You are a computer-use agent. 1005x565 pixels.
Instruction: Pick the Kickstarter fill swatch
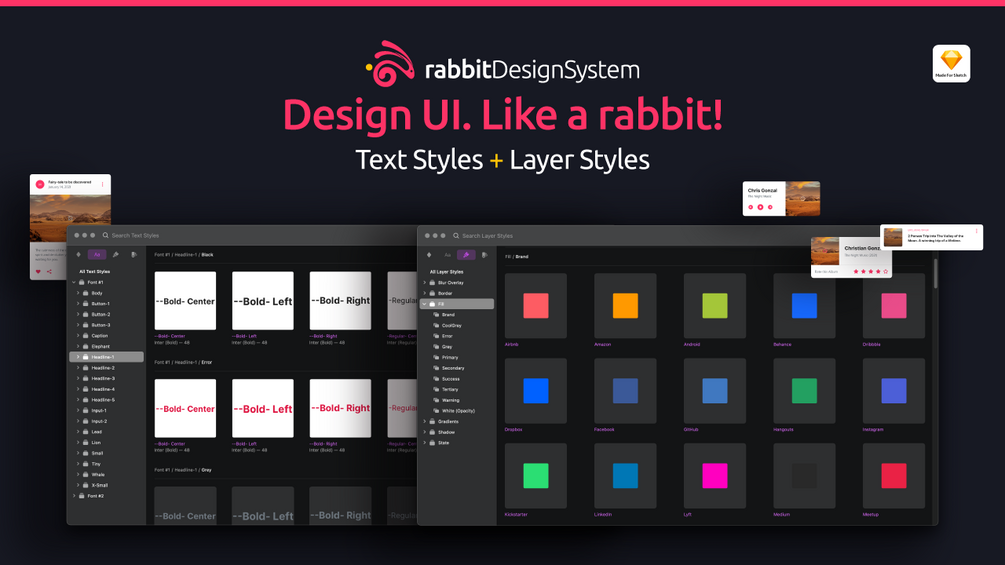pyautogui.click(x=536, y=476)
